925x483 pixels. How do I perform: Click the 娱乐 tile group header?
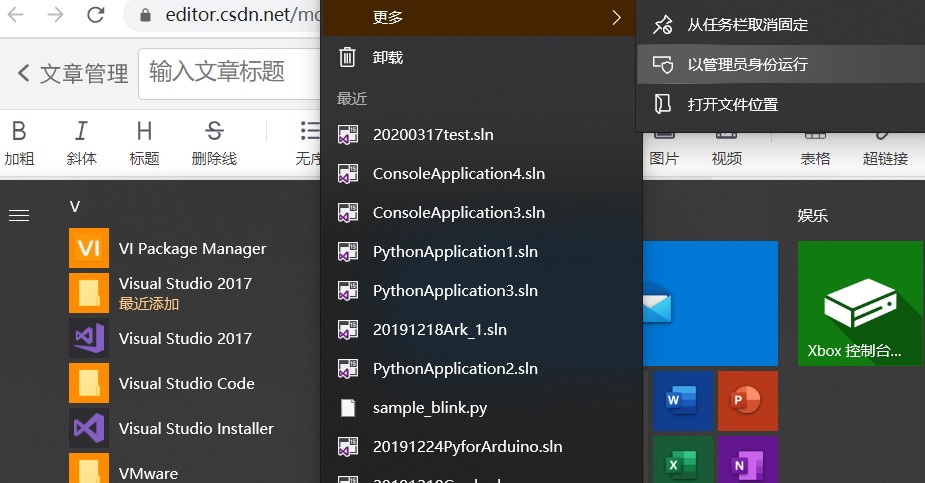point(812,215)
